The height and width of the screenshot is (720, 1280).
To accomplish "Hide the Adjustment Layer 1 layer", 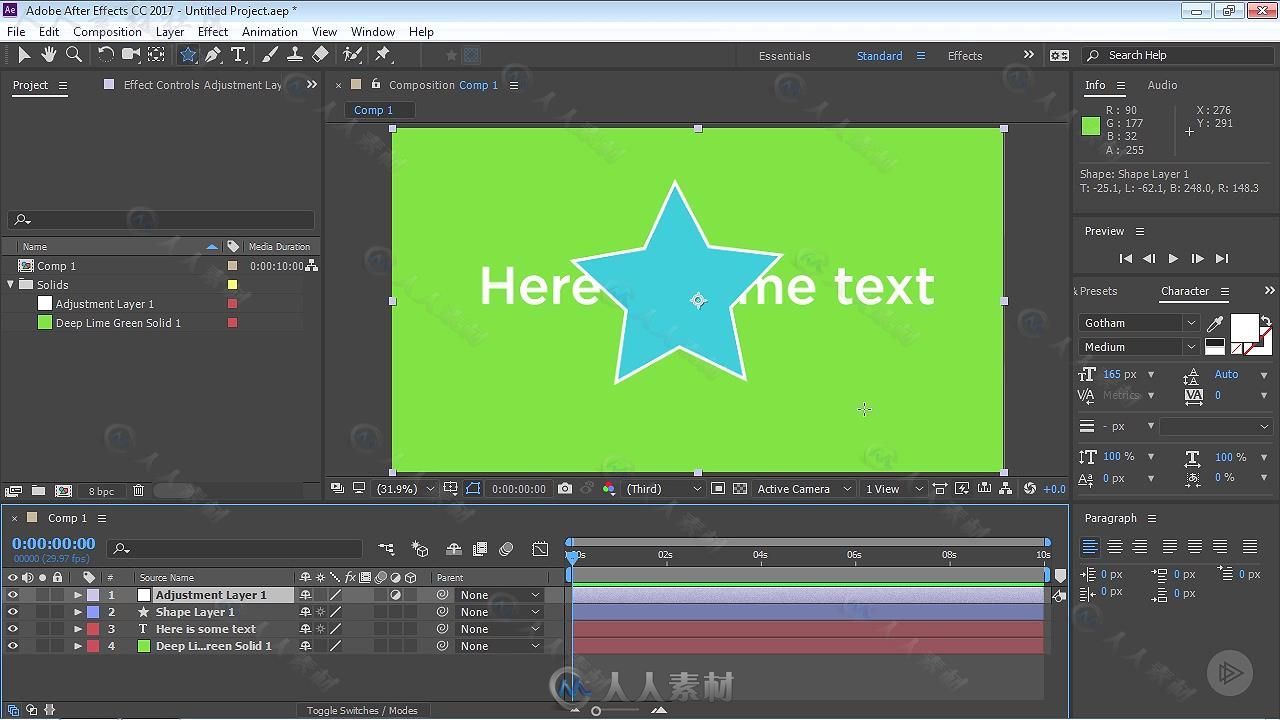I will pos(13,595).
